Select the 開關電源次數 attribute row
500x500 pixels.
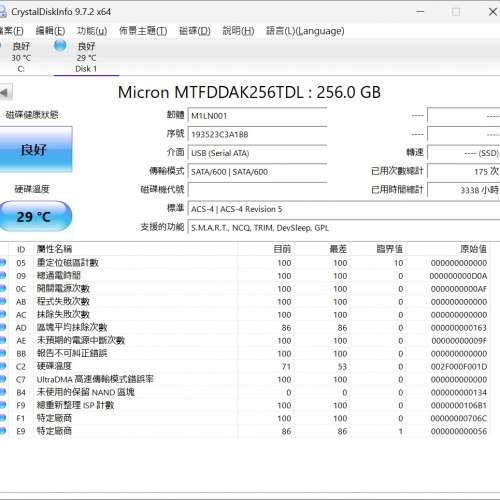tap(245, 289)
